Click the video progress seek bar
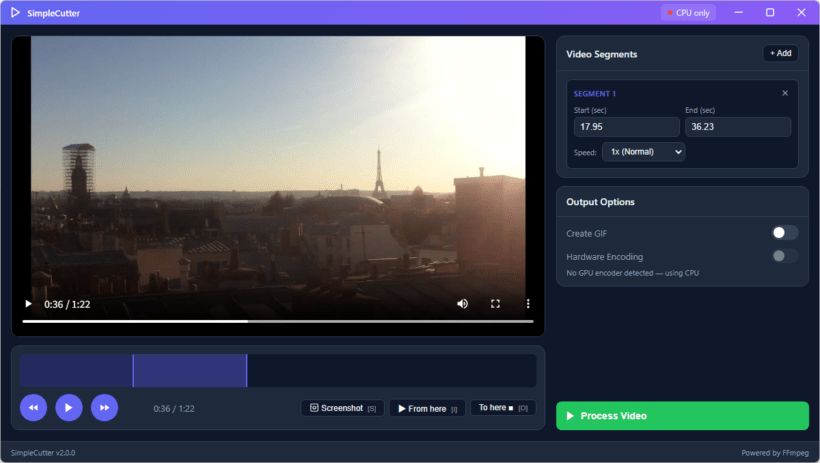 pos(278,321)
